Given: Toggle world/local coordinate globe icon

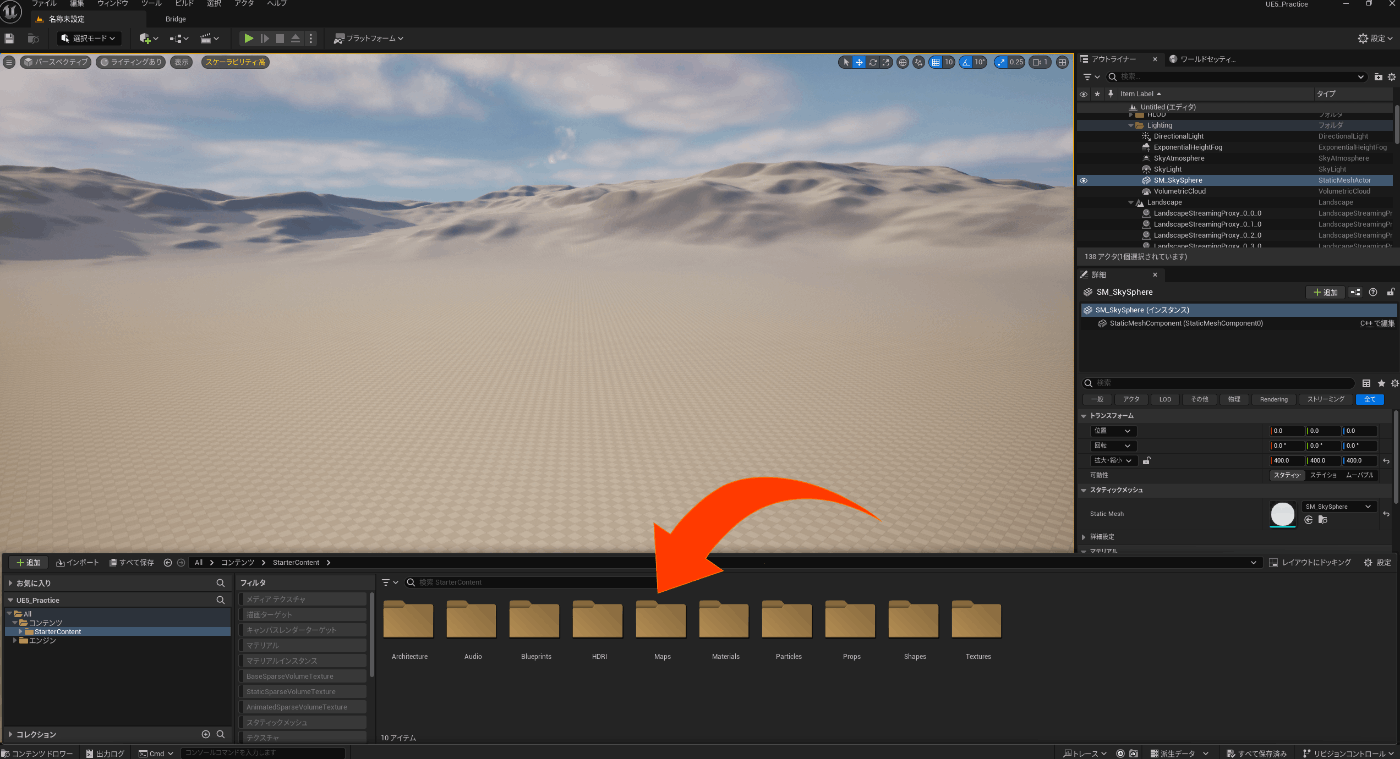Looking at the screenshot, I should pos(903,62).
